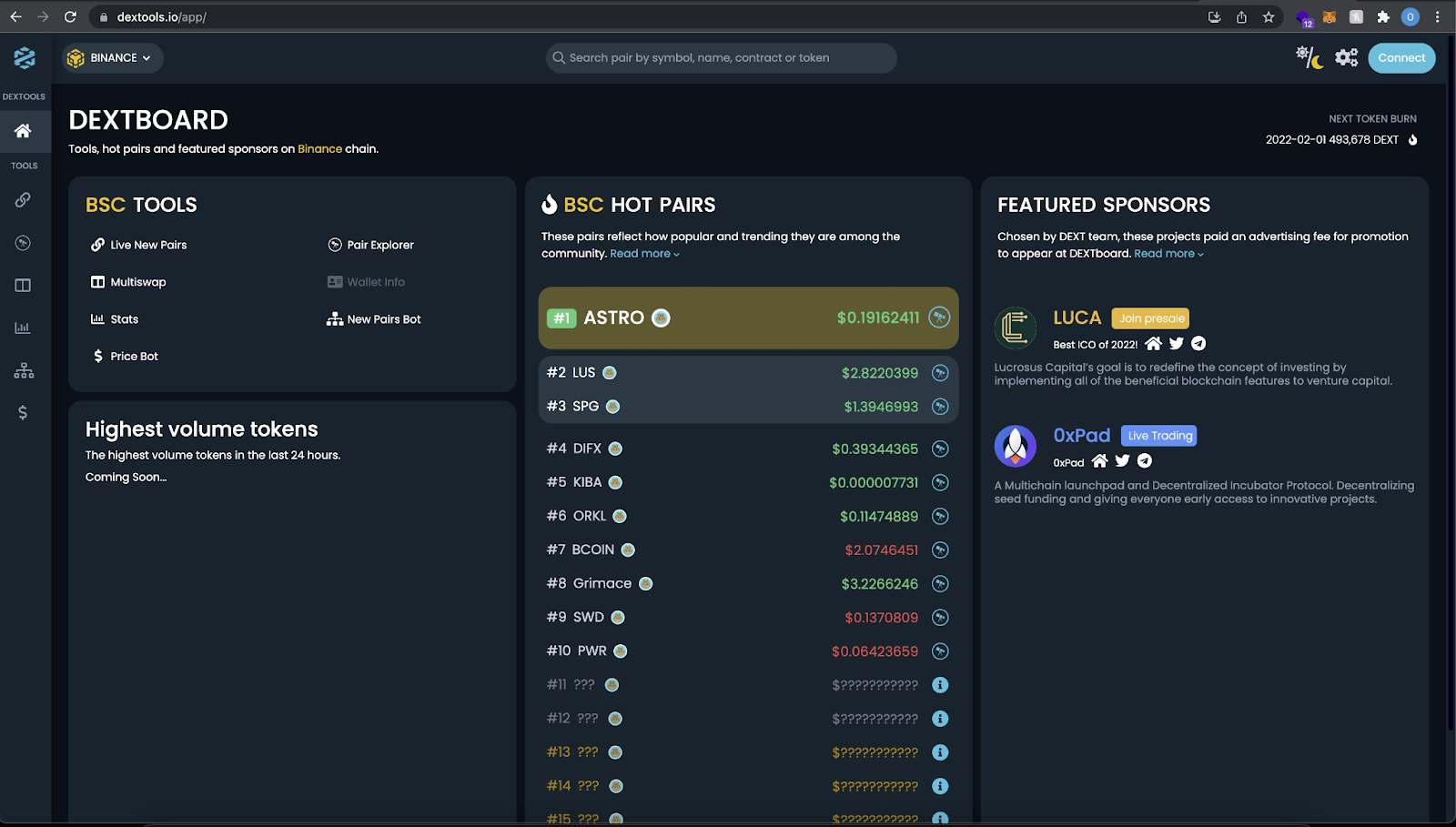Open Live New Pairs in BSC Tools
Image resolution: width=1456 pixels, height=827 pixels.
139,245
